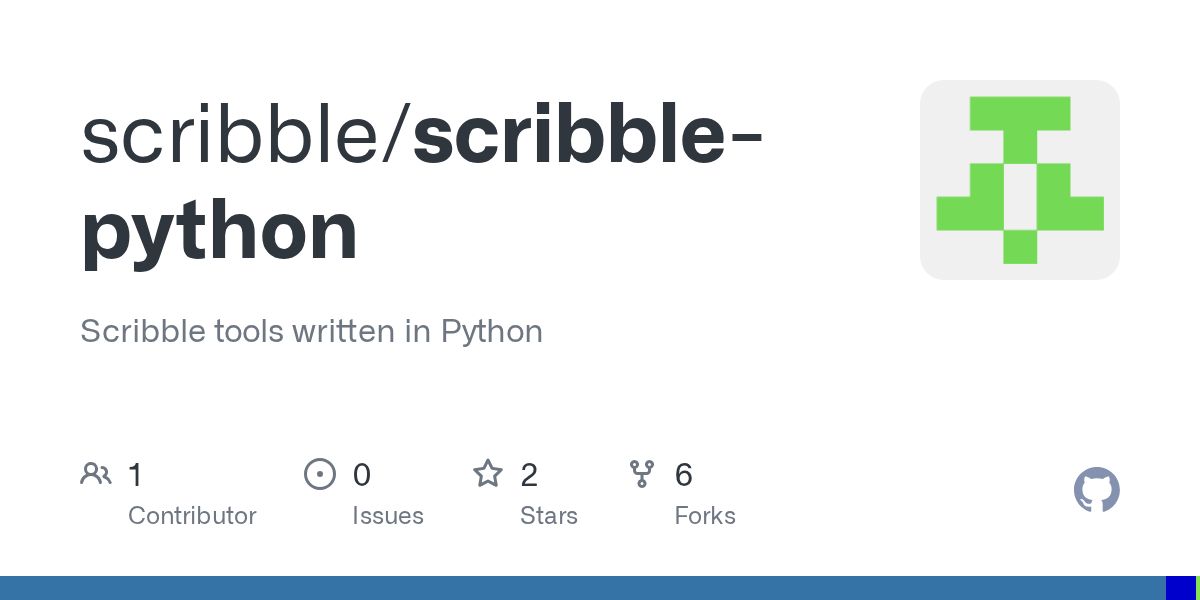
Task: Click the "Forks" label
Action: point(705,516)
